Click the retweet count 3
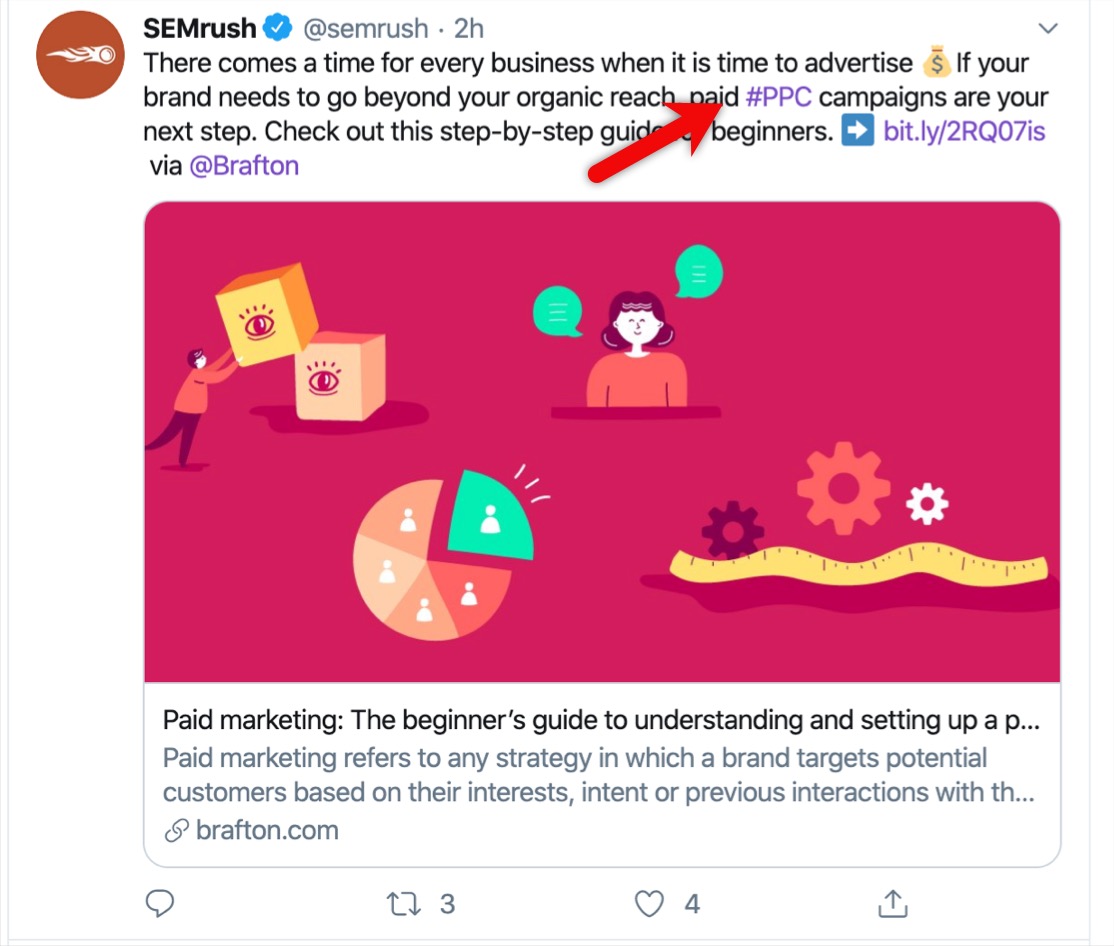This screenshot has width=1114, height=946. [x=447, y=904]
